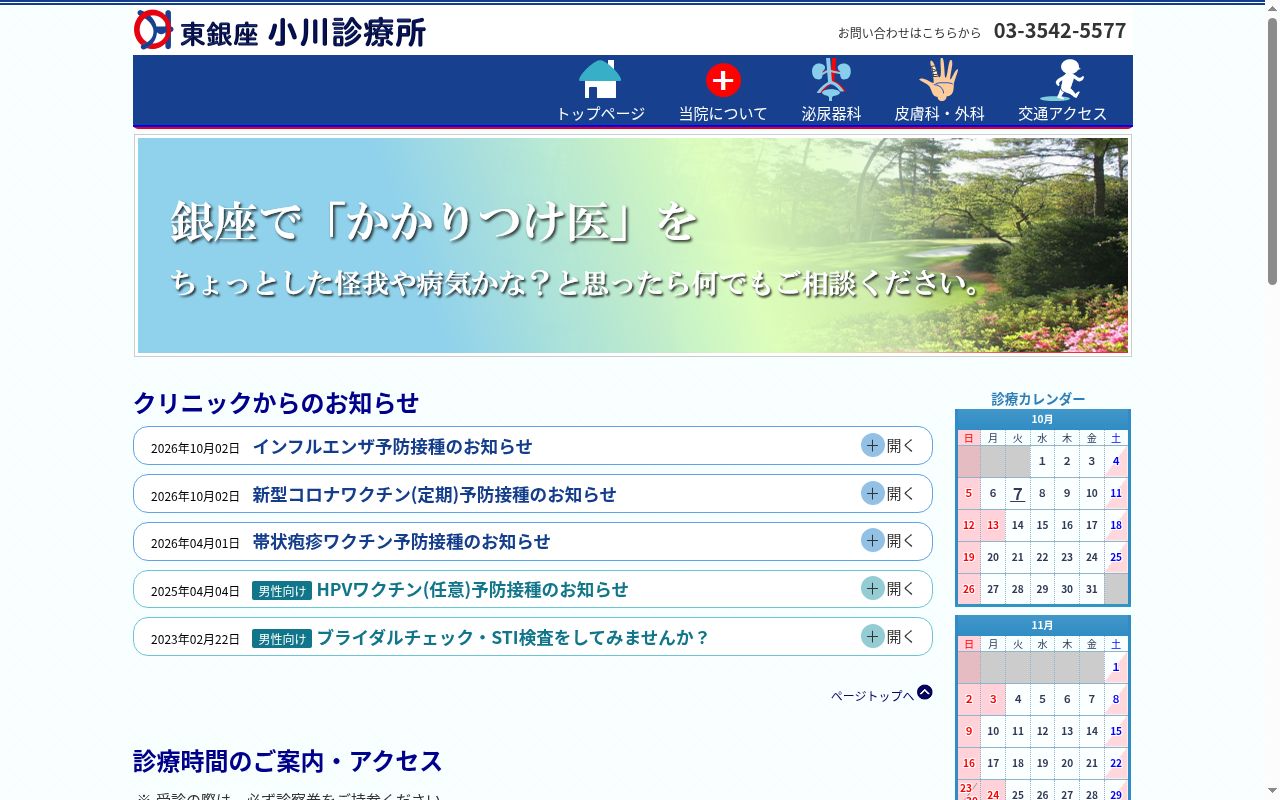1280x800 pixels.
Task: Click お問い合わせはこちらから text
Action: pos(910,33)
